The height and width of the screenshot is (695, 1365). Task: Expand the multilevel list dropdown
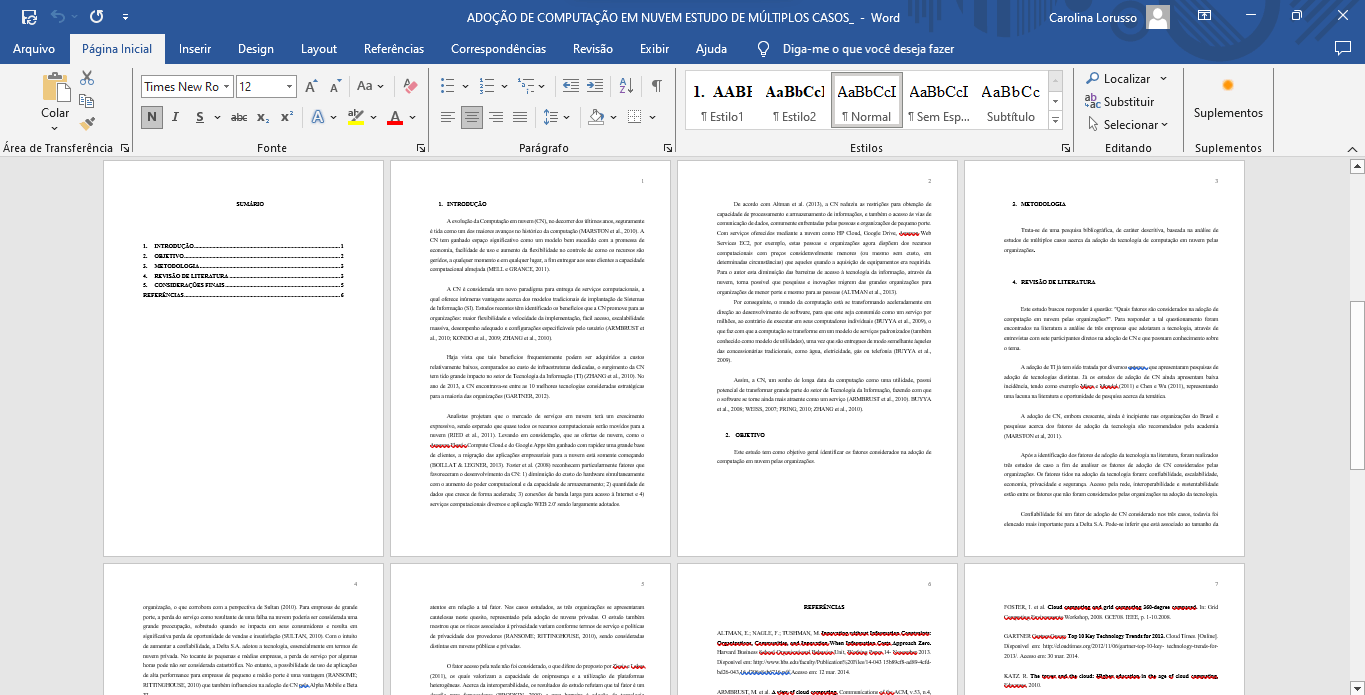pyautogui.click(x=542, y=87)
